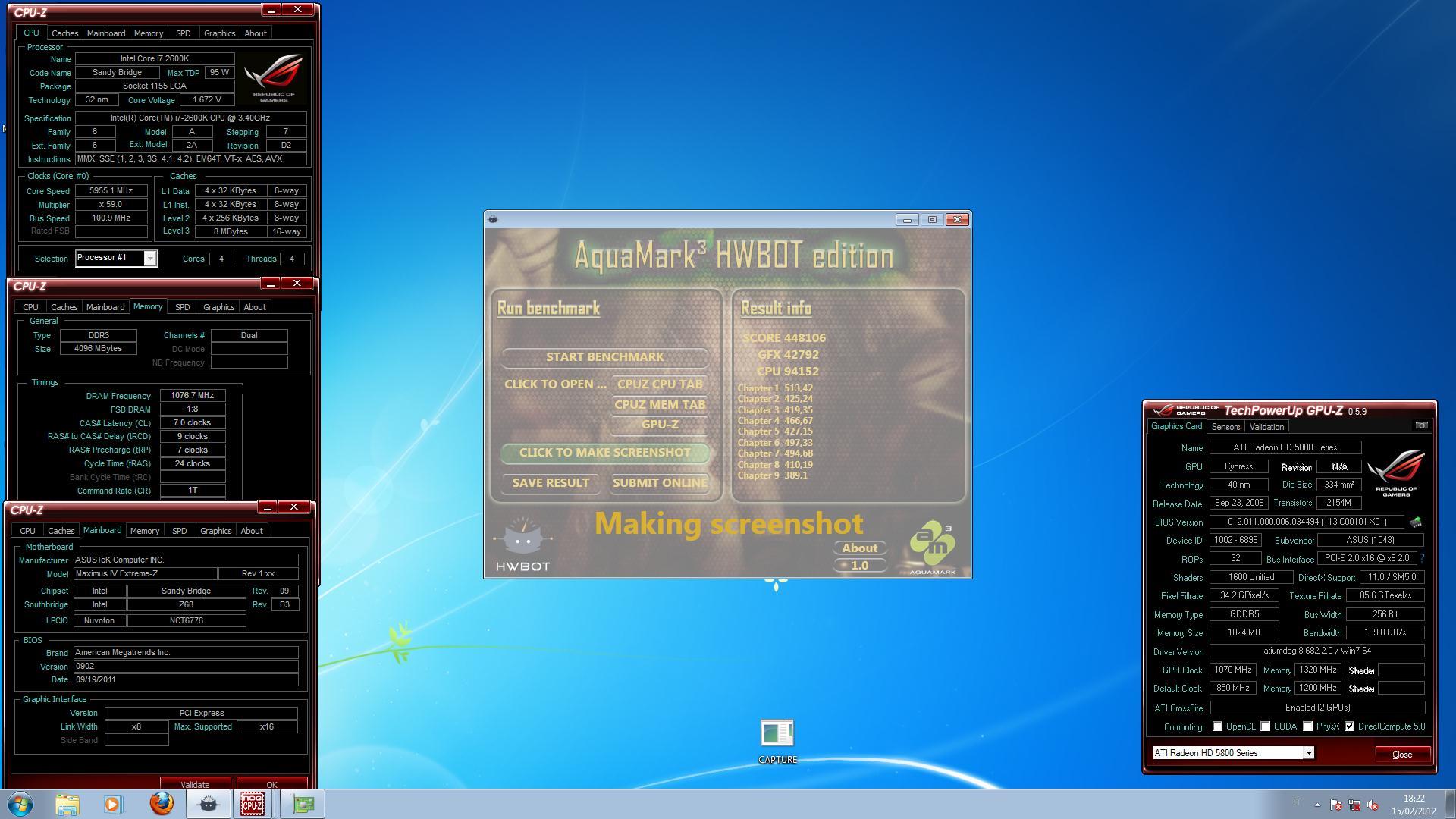
Task: Toggle the DirectCompute 5.0 checkbox
Action: [1350, 726]
